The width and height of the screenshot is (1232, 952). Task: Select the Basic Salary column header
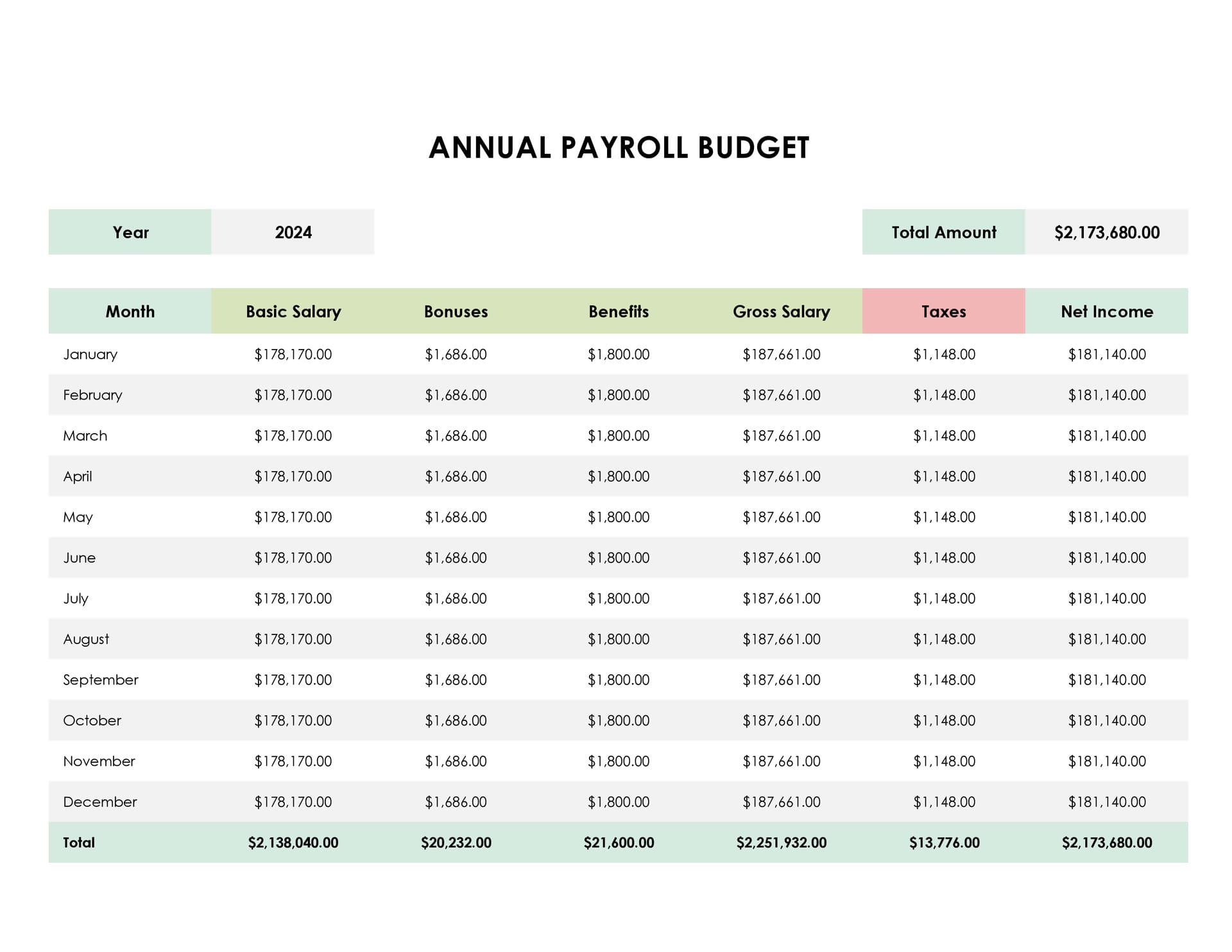coord(293,312)
